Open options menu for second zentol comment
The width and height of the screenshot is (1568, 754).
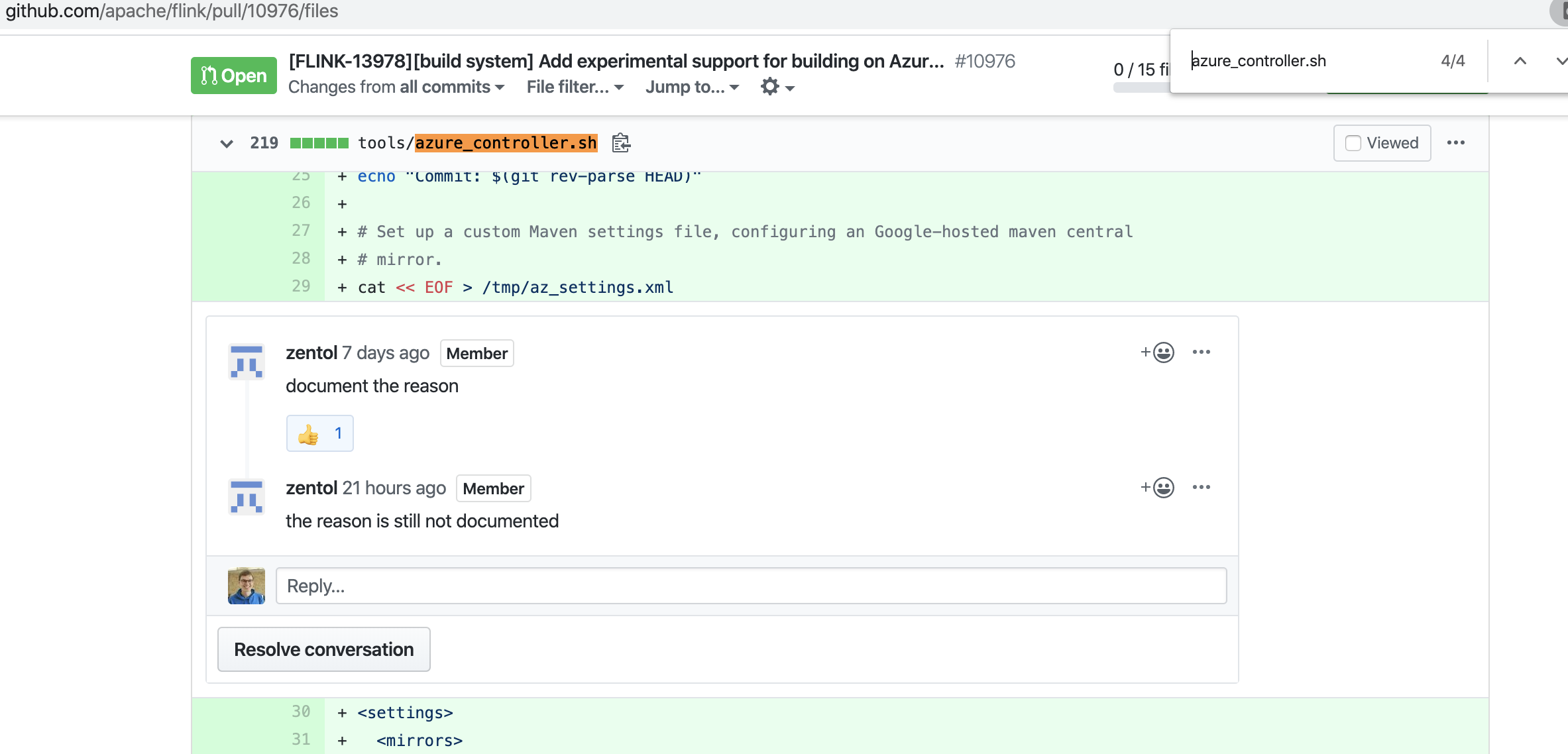tap(1201, 488)
